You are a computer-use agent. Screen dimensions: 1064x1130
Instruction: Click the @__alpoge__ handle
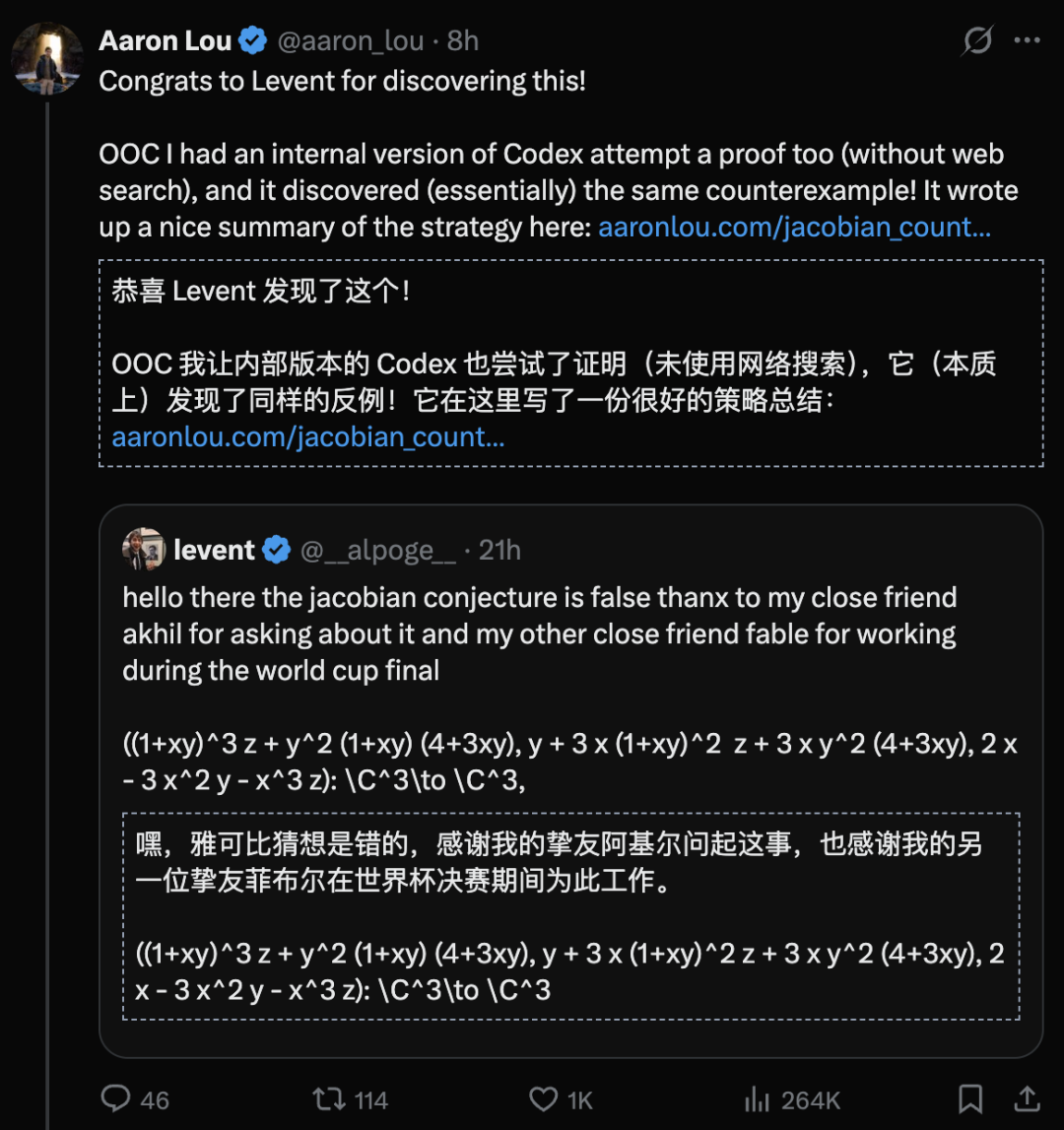[x=377, y=551]
